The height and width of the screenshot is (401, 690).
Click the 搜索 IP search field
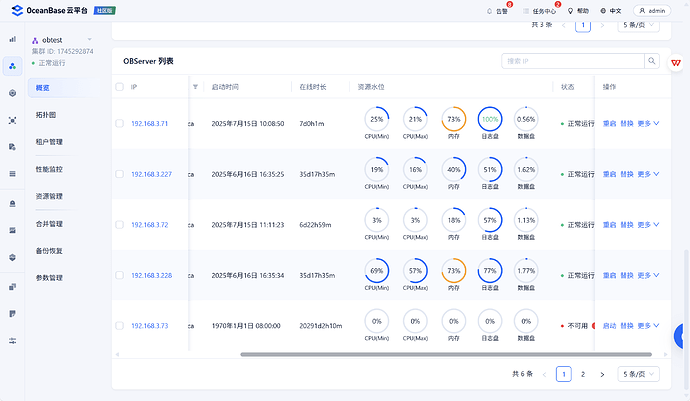pyautogui.click(x=573, y=61)
